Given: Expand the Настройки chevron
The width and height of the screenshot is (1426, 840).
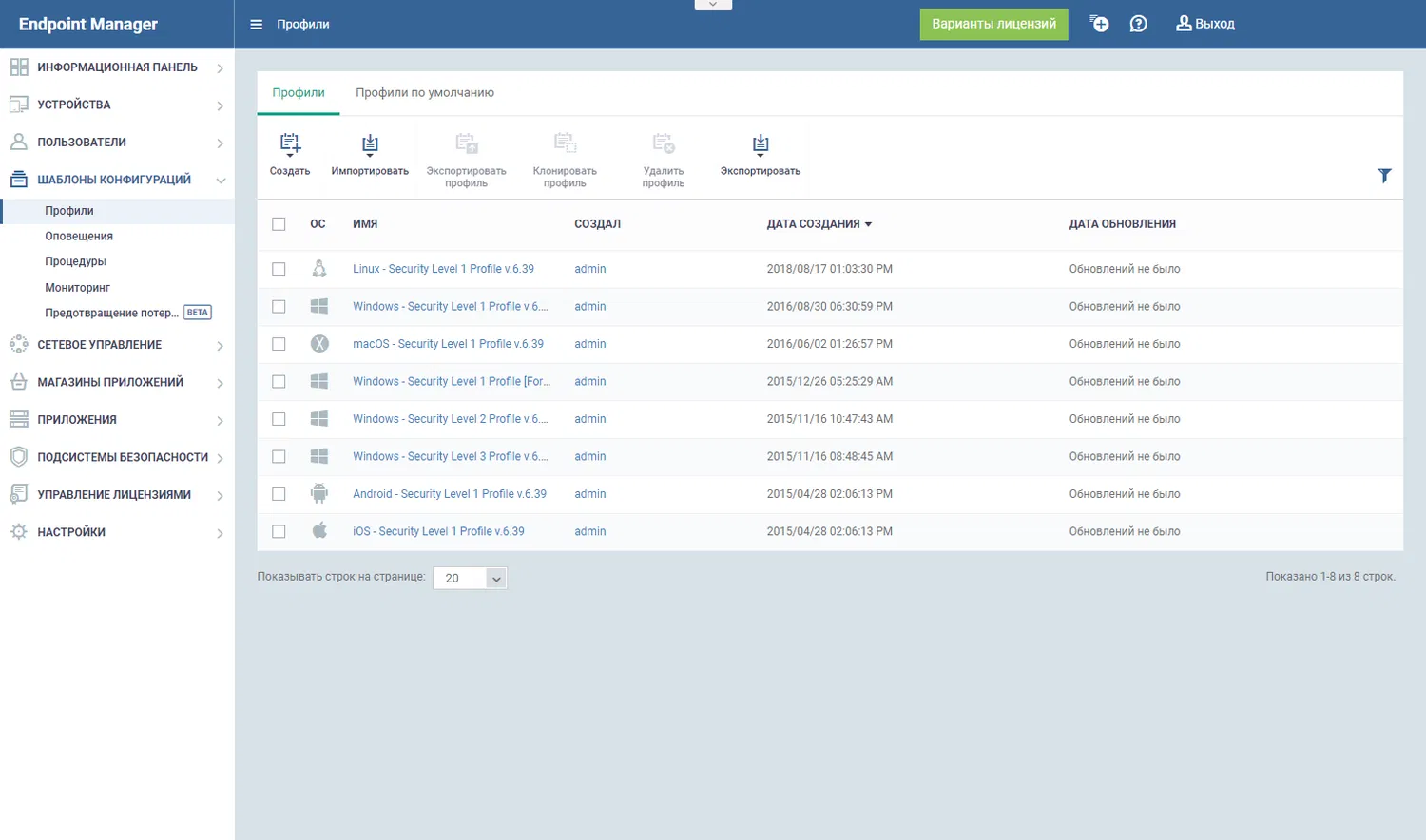Looking at the screenshot, I should (x=220, y=533).
